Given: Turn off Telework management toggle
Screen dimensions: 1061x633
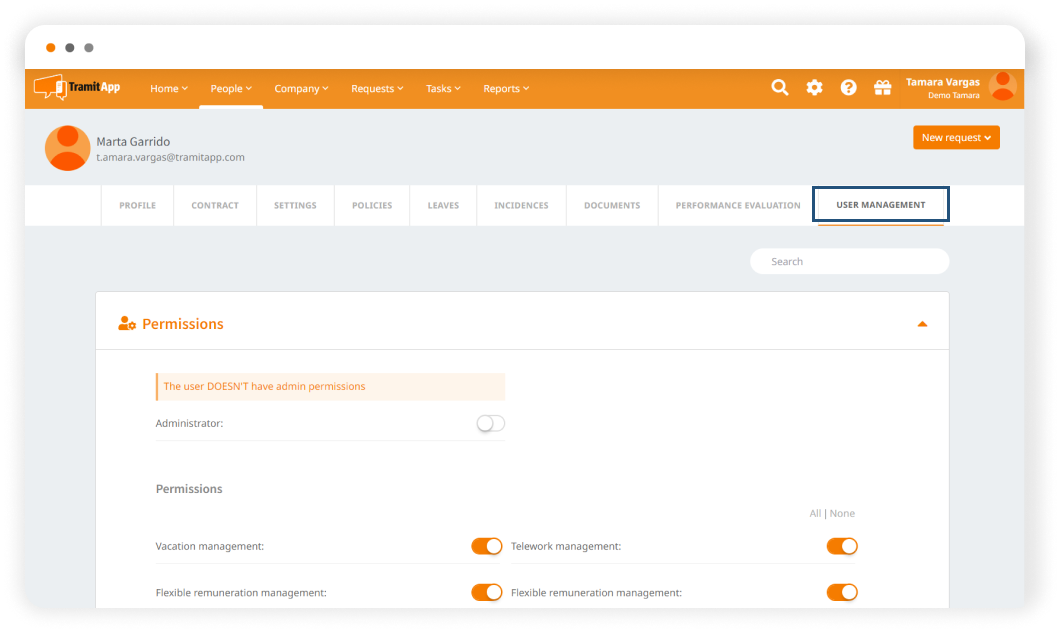Looking at the screenshot, I should (842, 546).
